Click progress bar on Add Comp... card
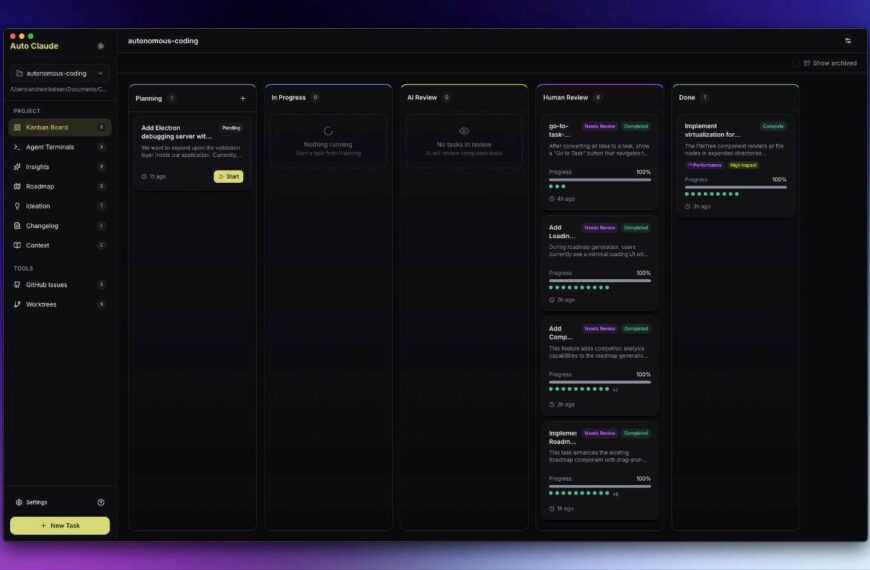This screenshot has width=870, height=570. [x=600, y=382]
